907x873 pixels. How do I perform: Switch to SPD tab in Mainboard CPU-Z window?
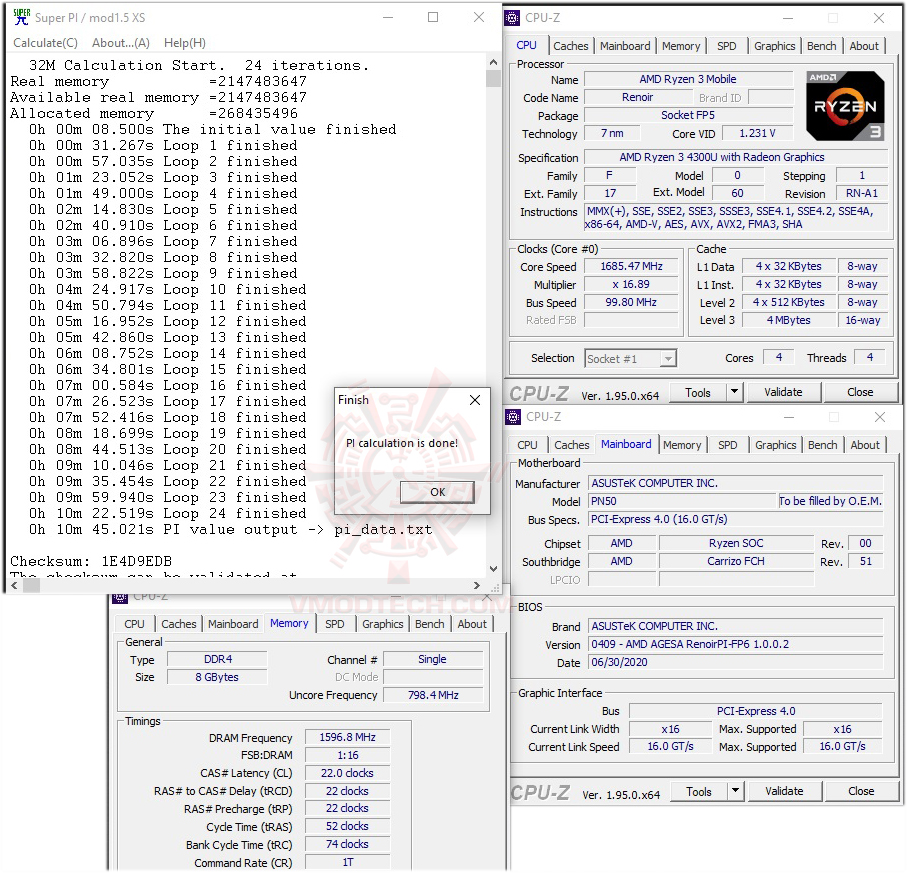[728, 445]
